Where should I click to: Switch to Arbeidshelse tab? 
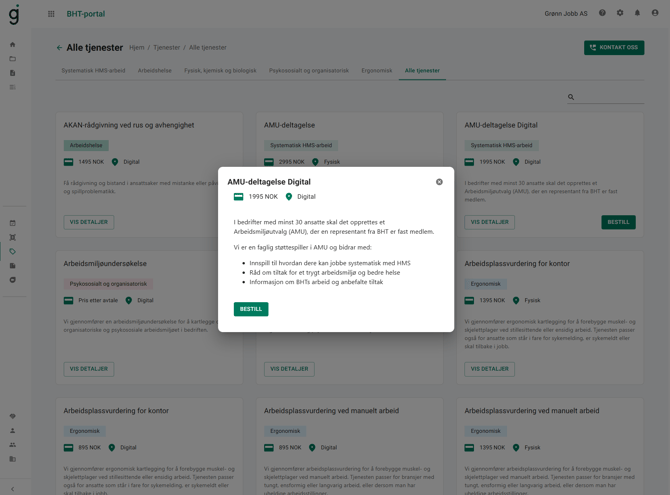[x=155, y=71]
